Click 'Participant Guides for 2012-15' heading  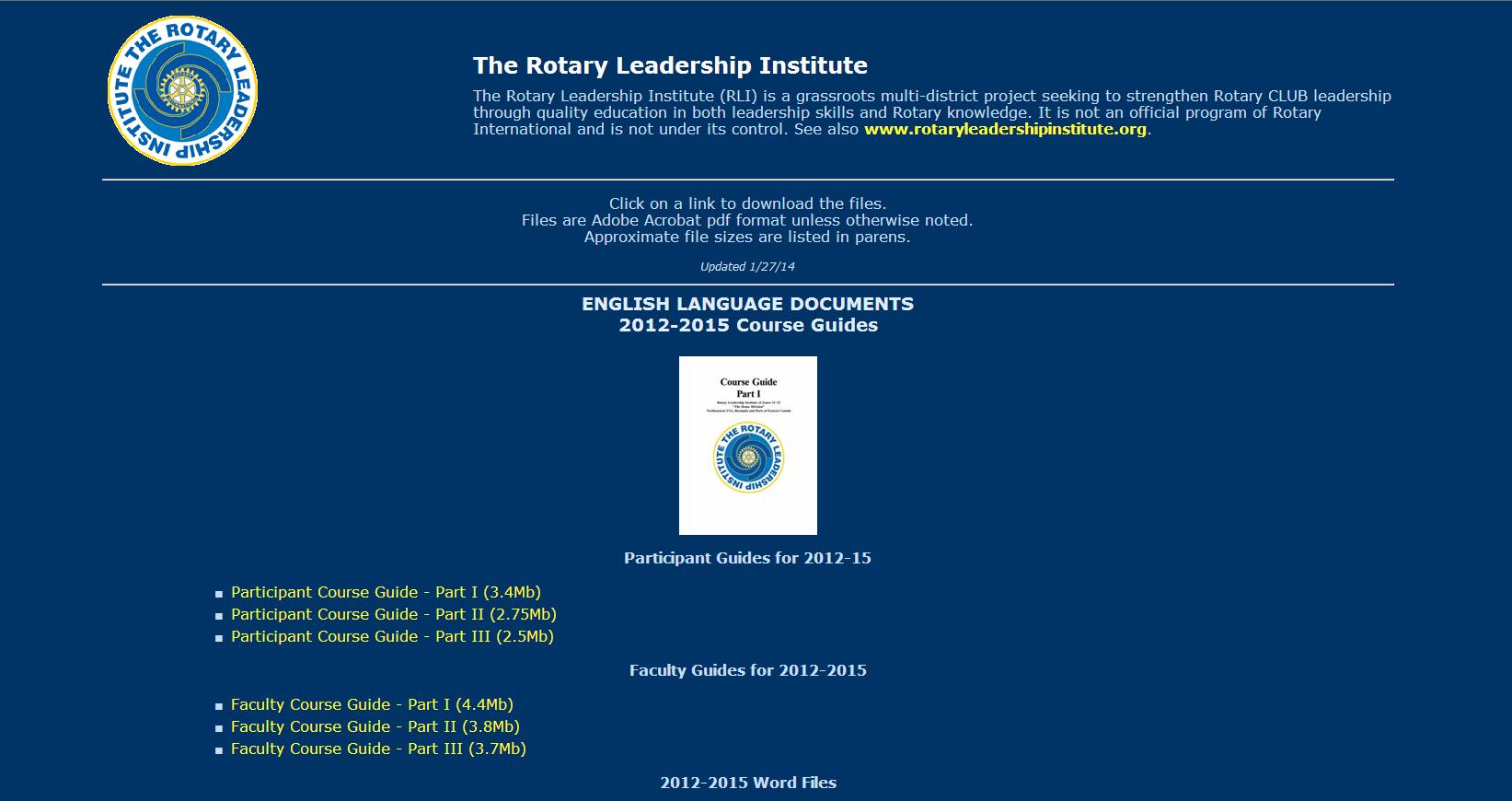[747, 558]
